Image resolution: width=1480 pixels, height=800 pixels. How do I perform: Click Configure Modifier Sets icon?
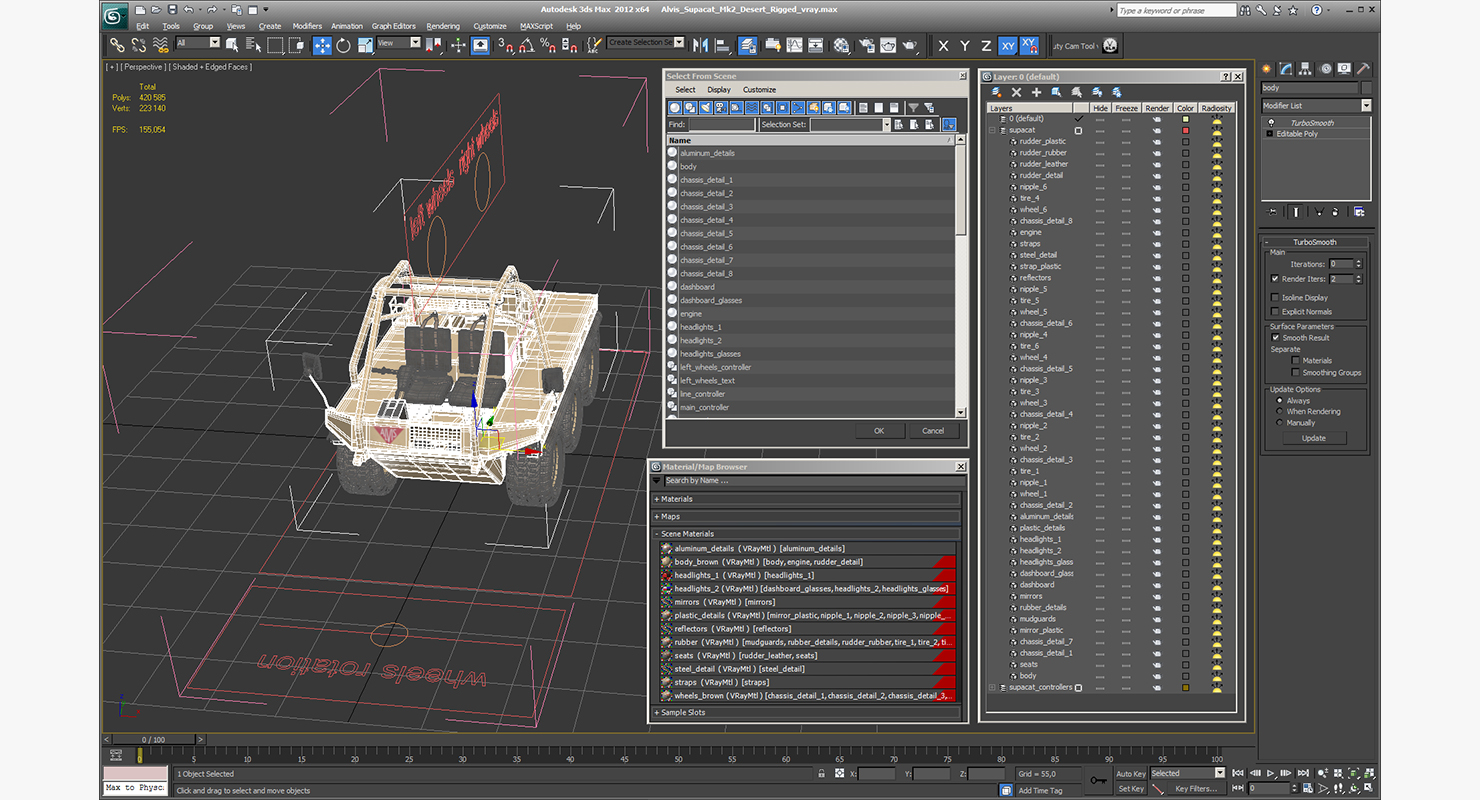[x=1359, y=212]
